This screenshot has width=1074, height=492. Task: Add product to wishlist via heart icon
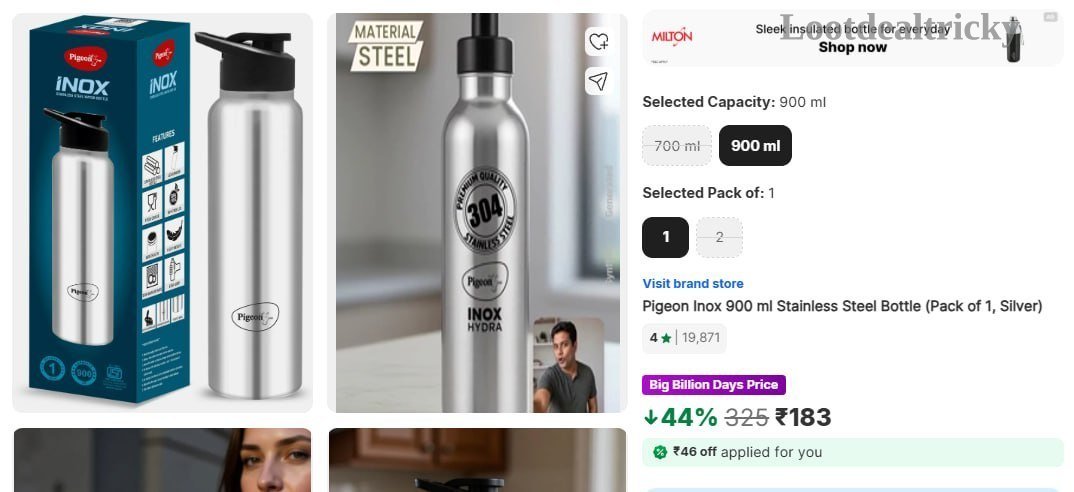[598, 41]
